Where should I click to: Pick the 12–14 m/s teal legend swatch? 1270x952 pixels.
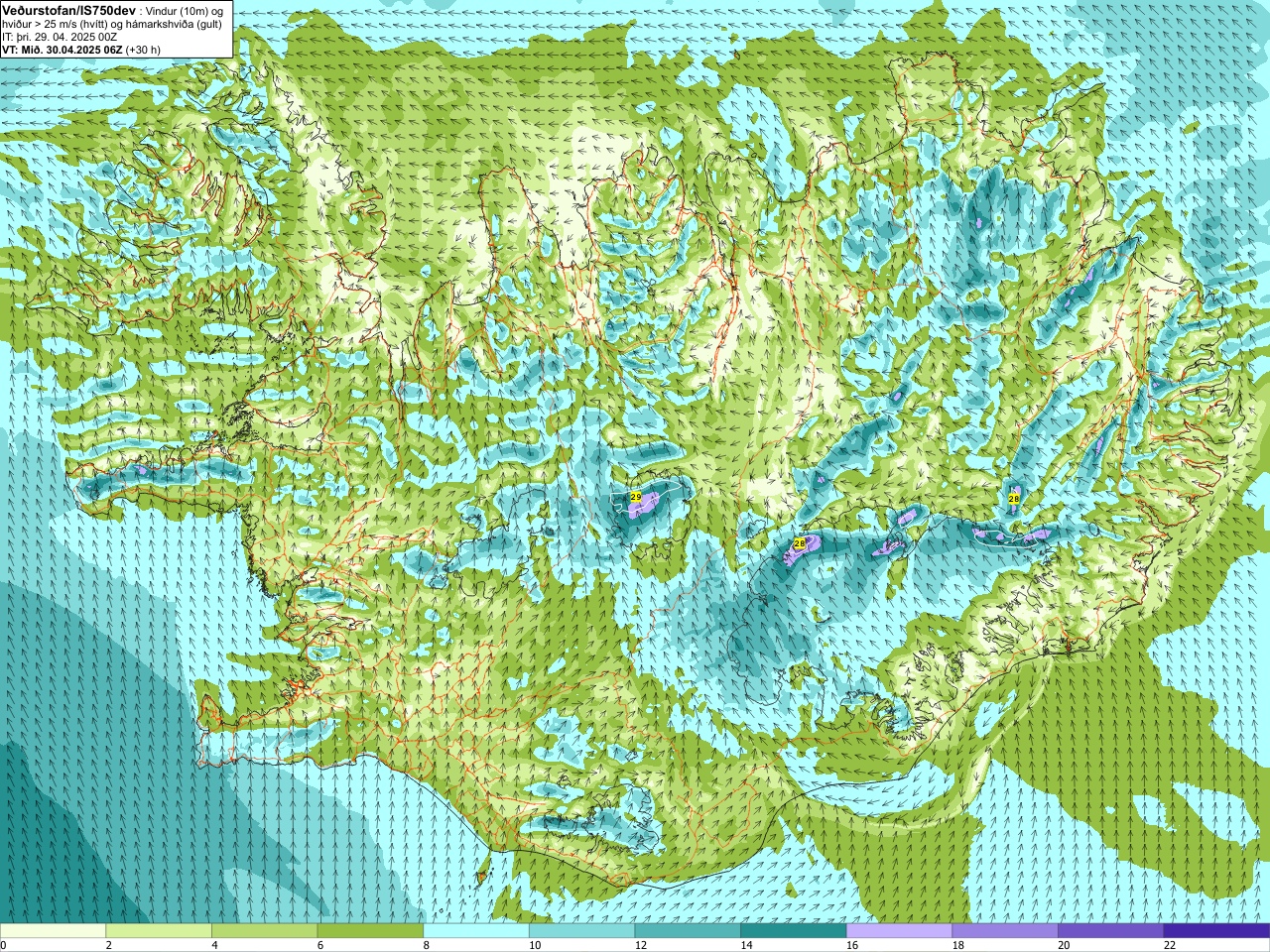pyautogui.click(x=688, y=931)
